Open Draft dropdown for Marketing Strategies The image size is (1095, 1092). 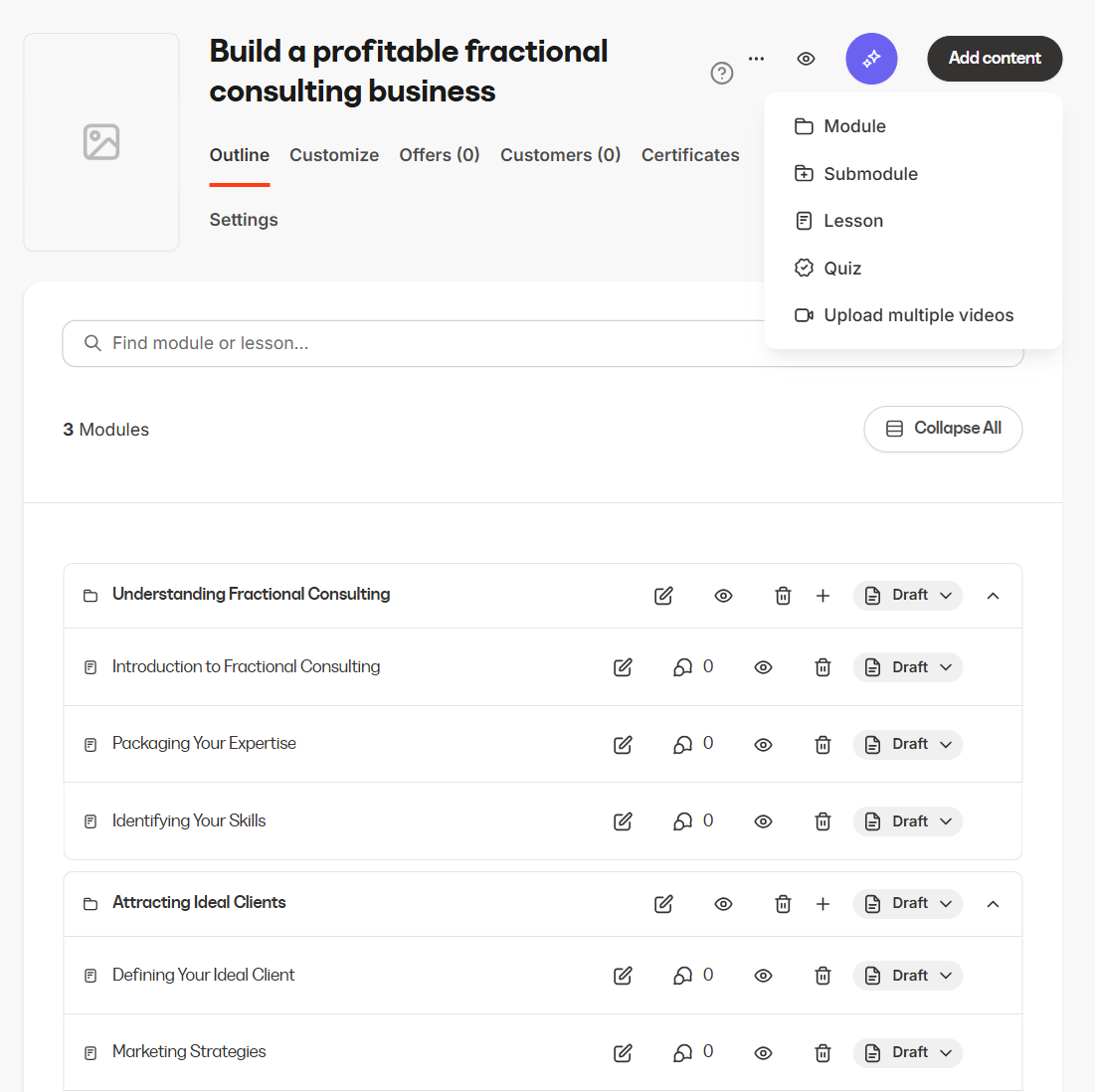(x=908, y=1053)
